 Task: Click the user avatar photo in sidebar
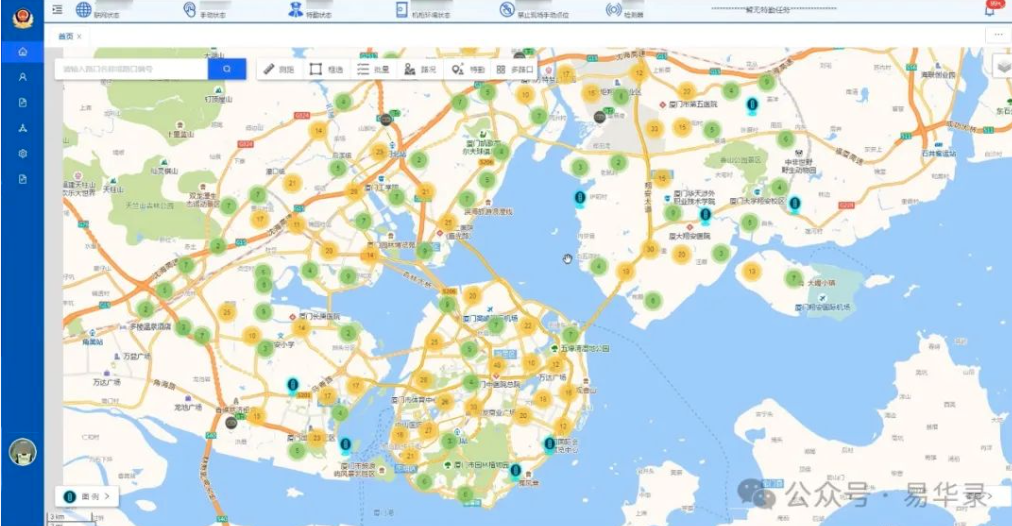pos(23,452)
